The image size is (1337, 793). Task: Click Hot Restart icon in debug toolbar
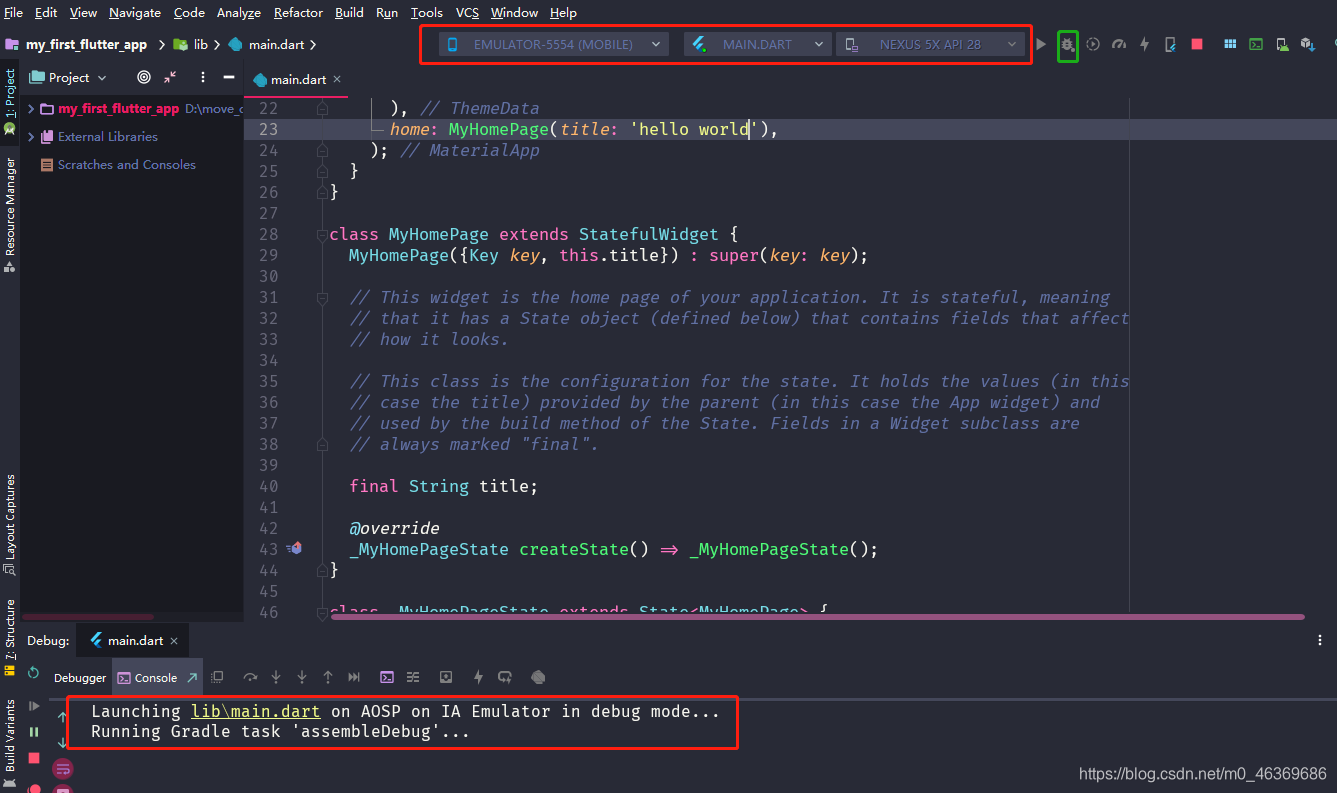[505, 677]
